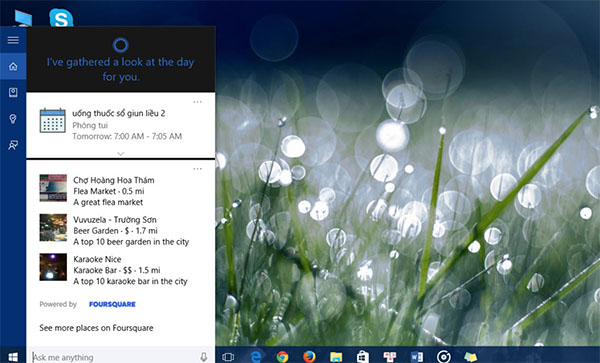Open the Cortana Notebook icon

[13, 93]
